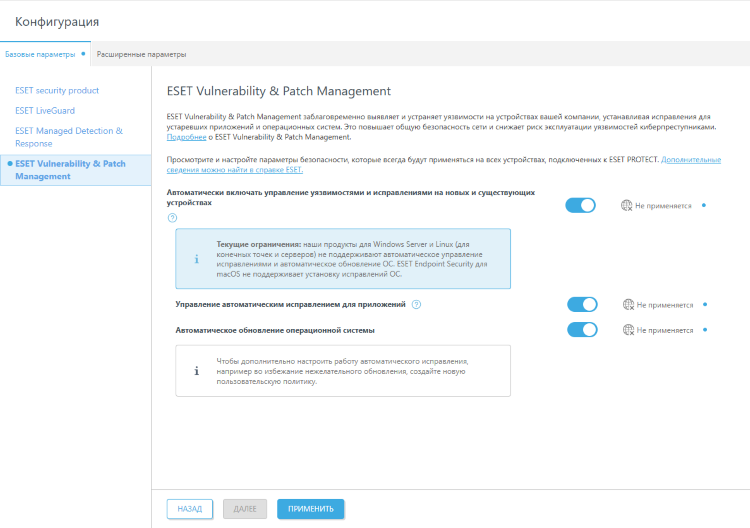750x528 pixels.
Task: Click help icon below automatic enable setting
Action: click(x=172, y=218)
